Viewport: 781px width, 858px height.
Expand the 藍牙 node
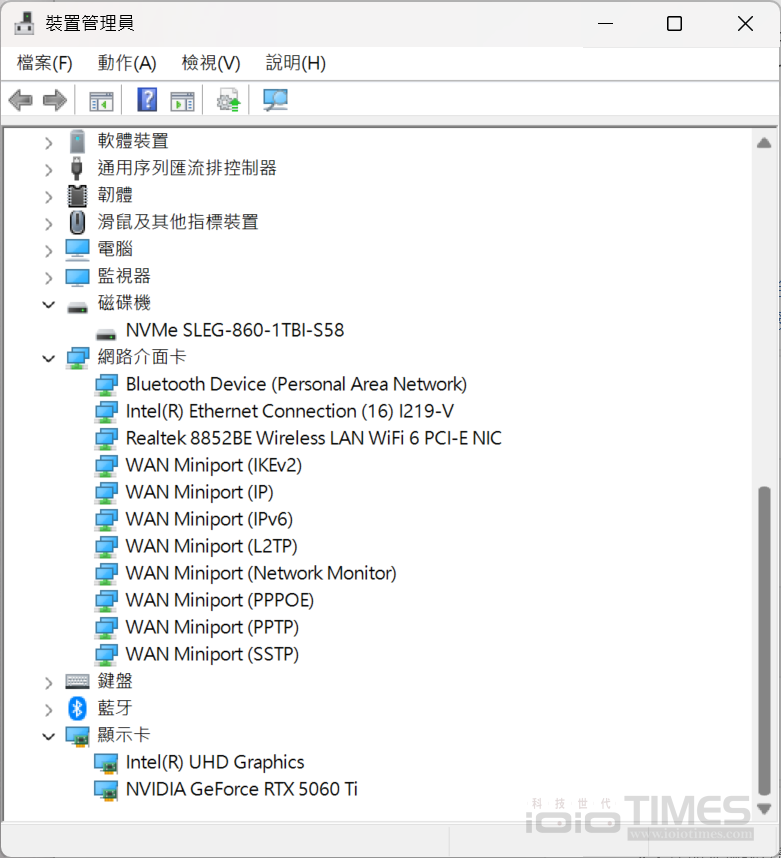[49, 710]
